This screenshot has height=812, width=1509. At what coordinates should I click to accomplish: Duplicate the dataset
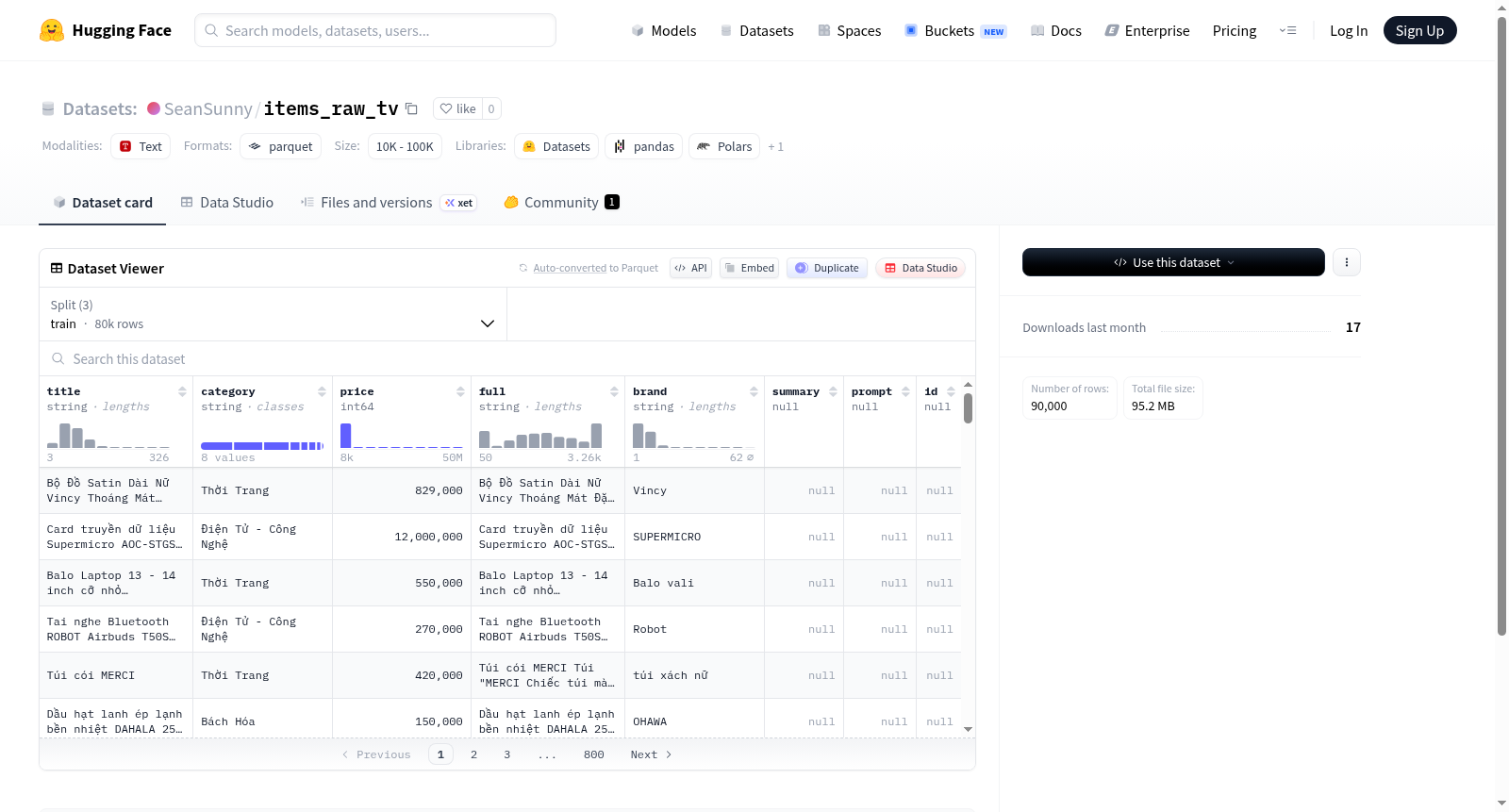(827, 268)
